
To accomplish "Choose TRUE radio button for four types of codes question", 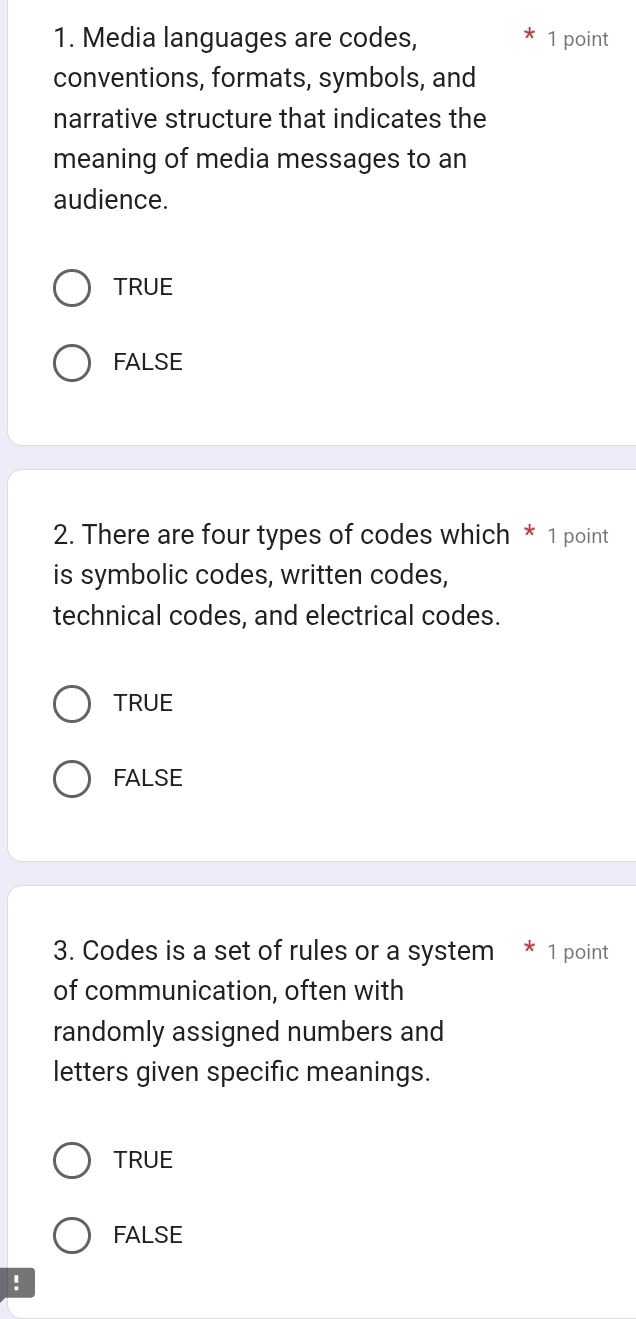I will pyautogui.click(x=71, y=703).
